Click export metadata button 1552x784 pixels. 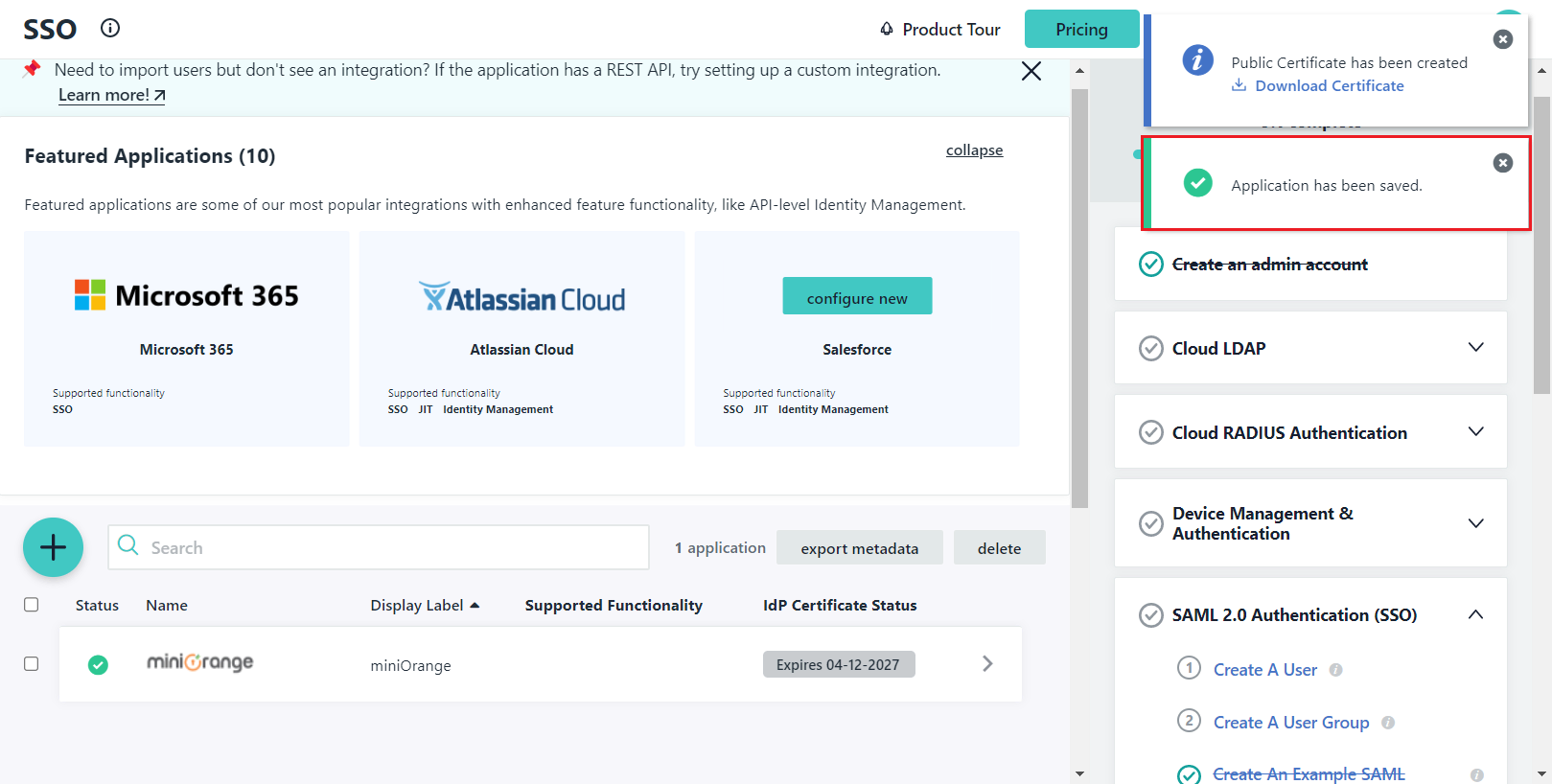point(859,548)
